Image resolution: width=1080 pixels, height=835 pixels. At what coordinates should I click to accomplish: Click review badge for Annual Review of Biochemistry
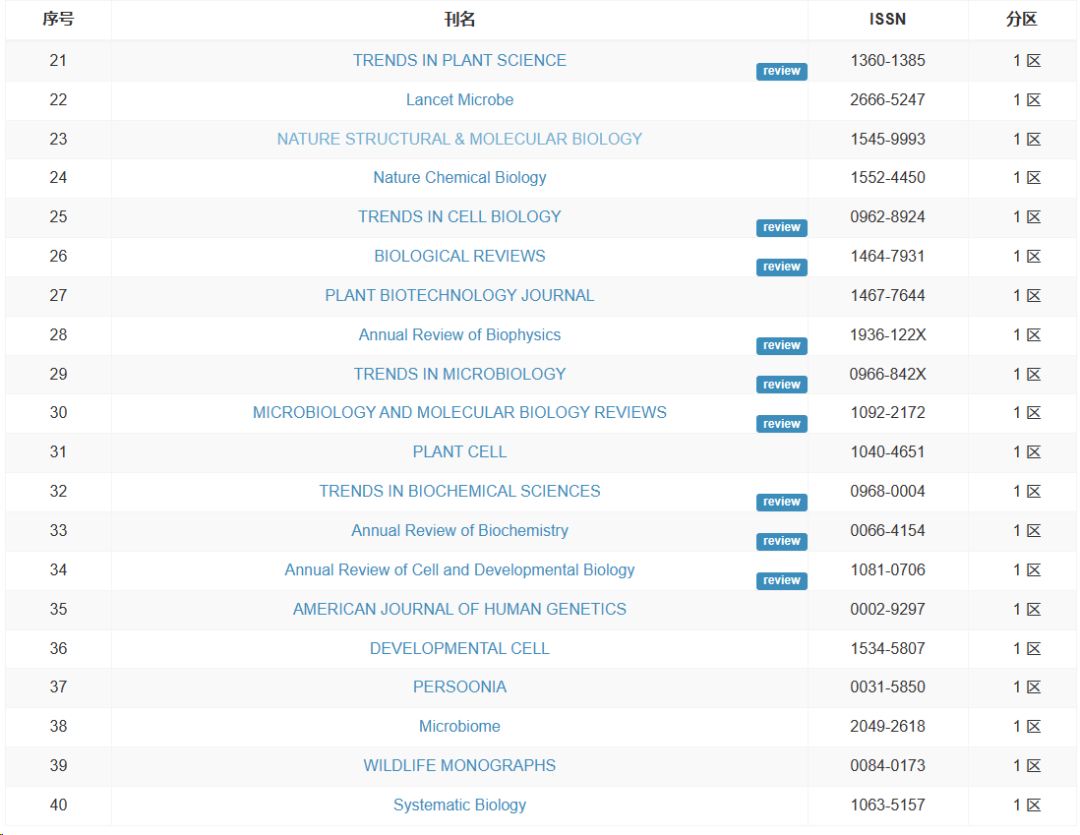coord(781,541)
